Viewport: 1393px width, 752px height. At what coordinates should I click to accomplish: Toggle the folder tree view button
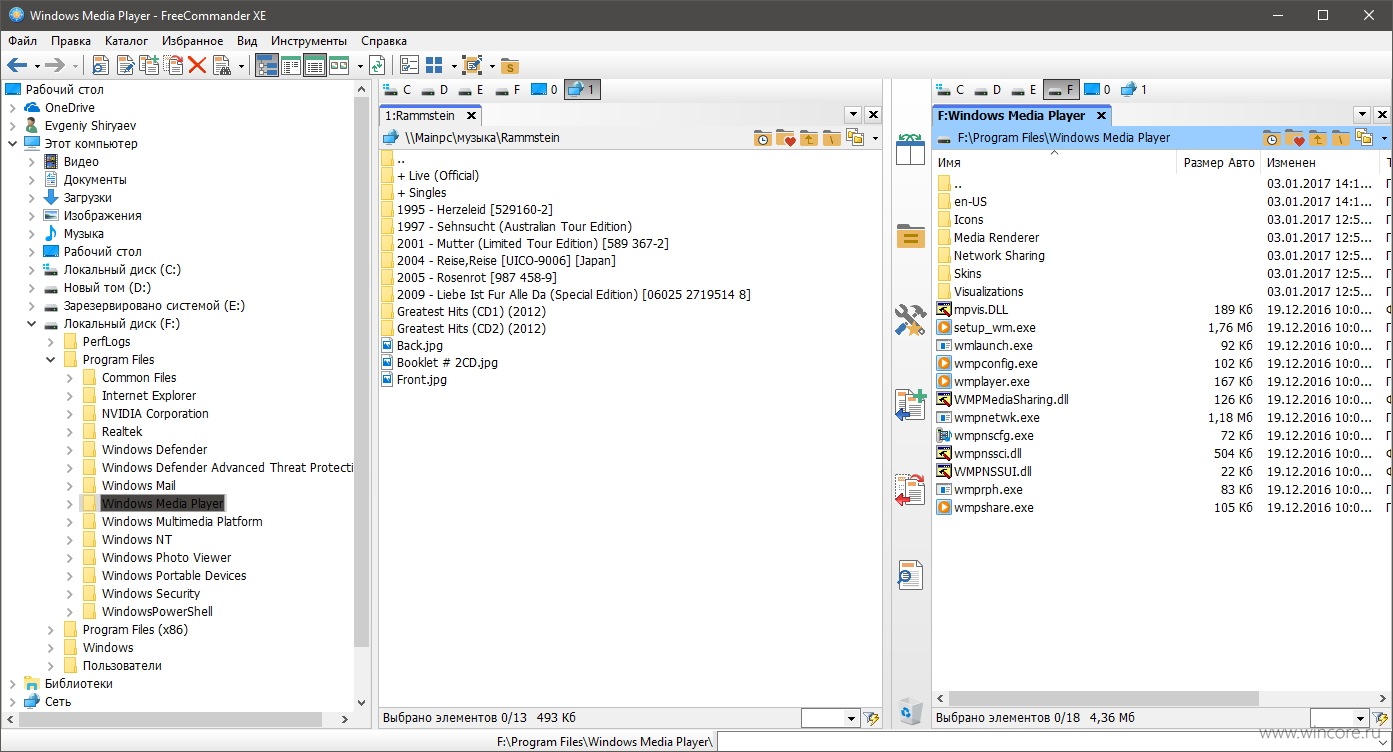click(266, 65)
